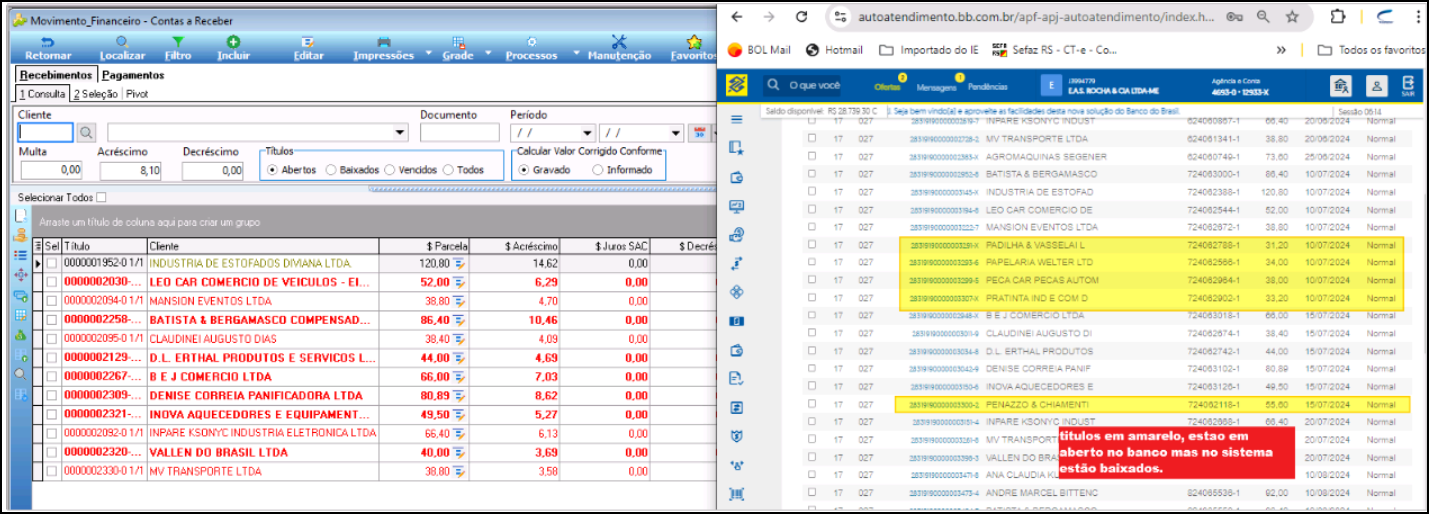
Task: Open the BOL Mail bookmark
Action: point(758,50)
